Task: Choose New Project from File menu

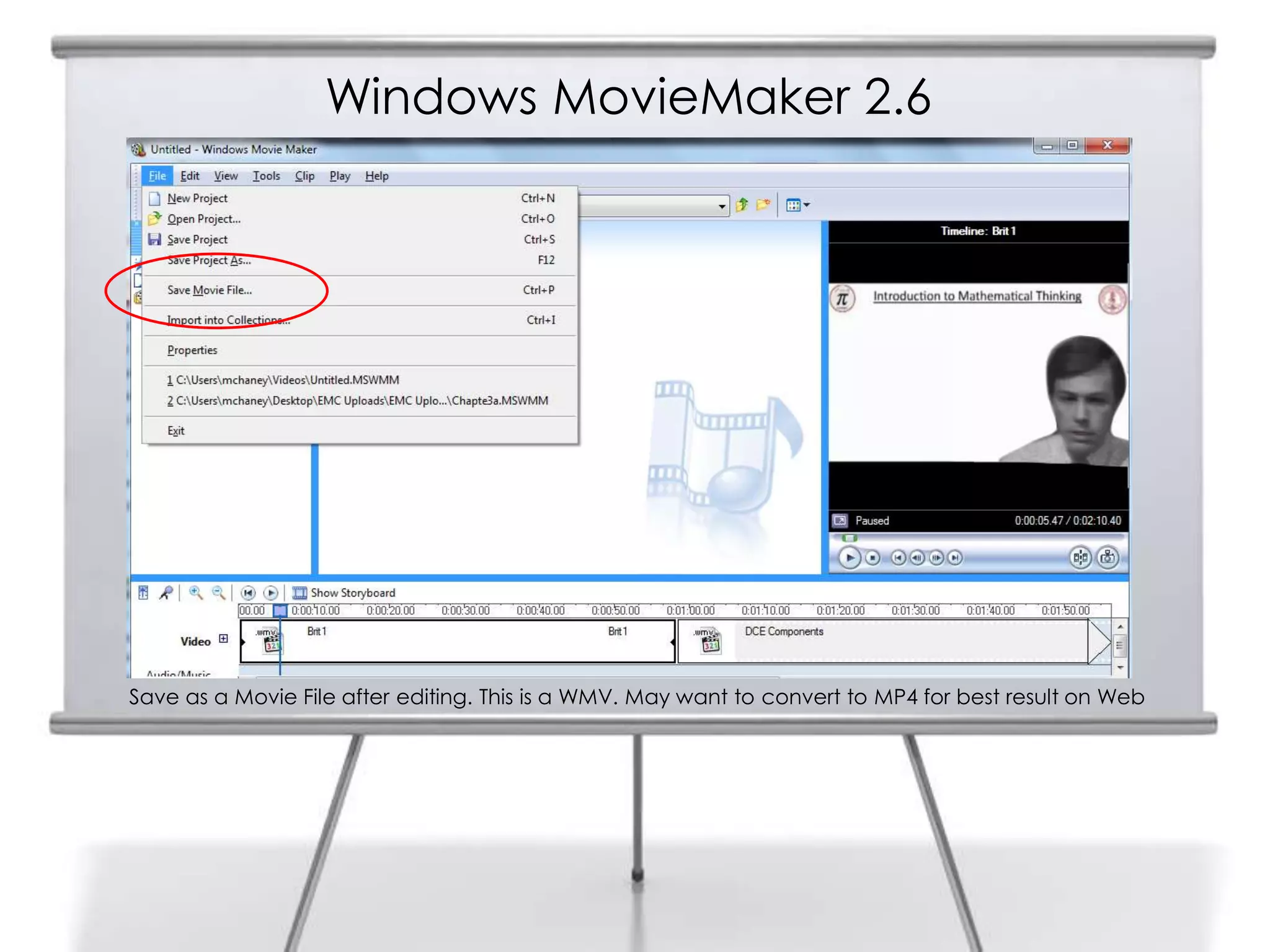Action: (360, 198)
